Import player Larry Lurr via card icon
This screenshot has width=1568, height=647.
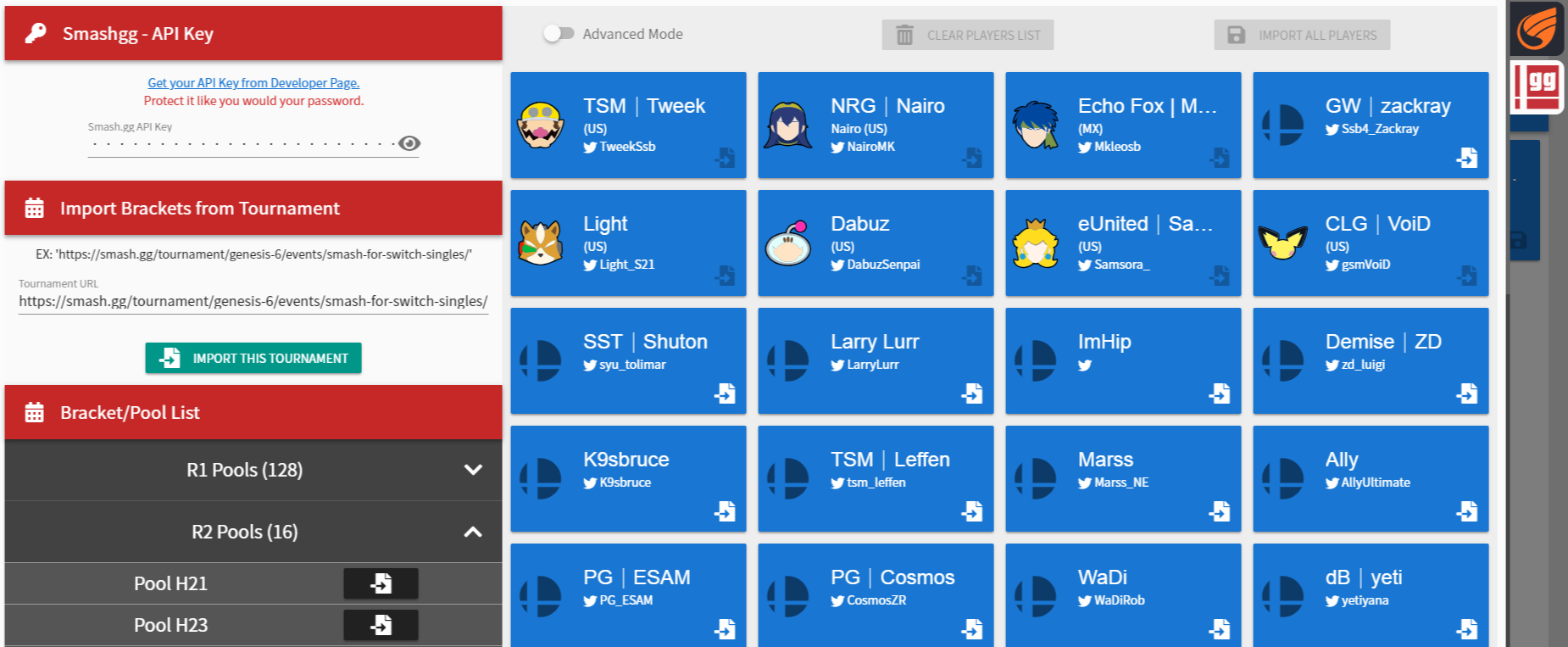972,393
